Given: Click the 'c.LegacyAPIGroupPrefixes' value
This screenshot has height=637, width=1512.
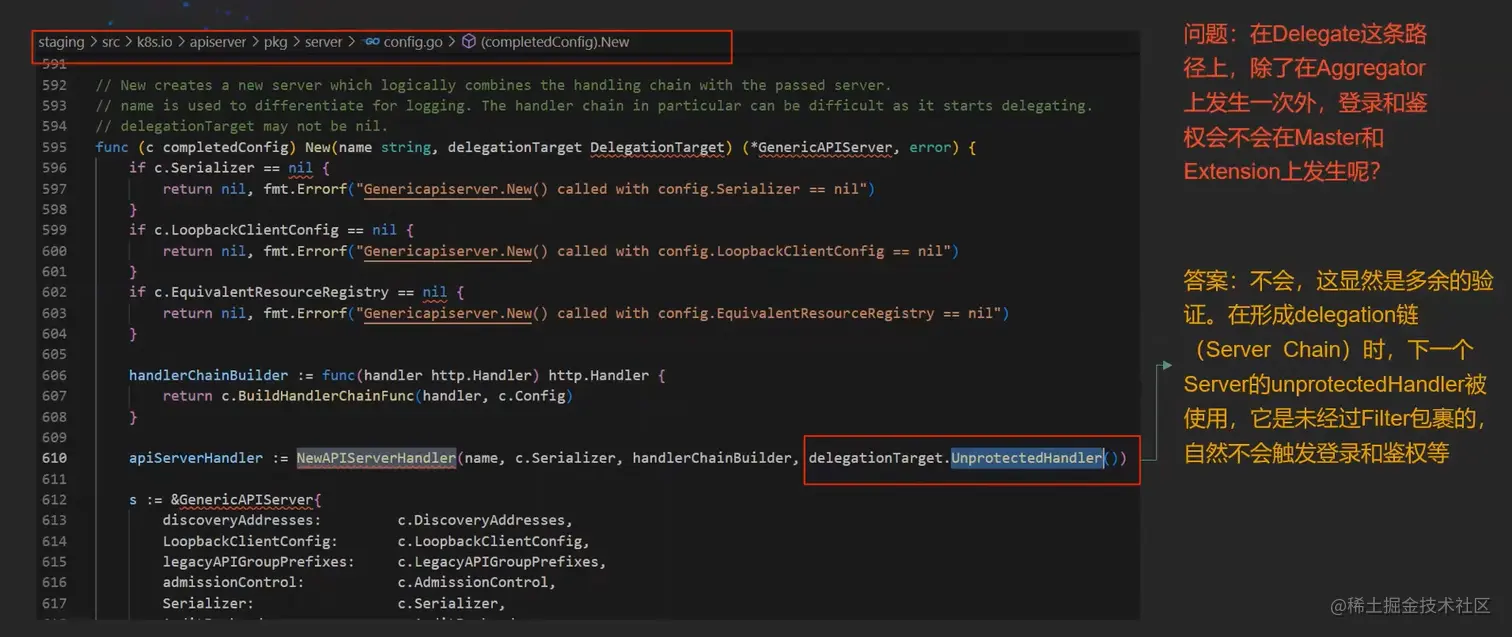Looking at the screenshot, I should 498,562.
